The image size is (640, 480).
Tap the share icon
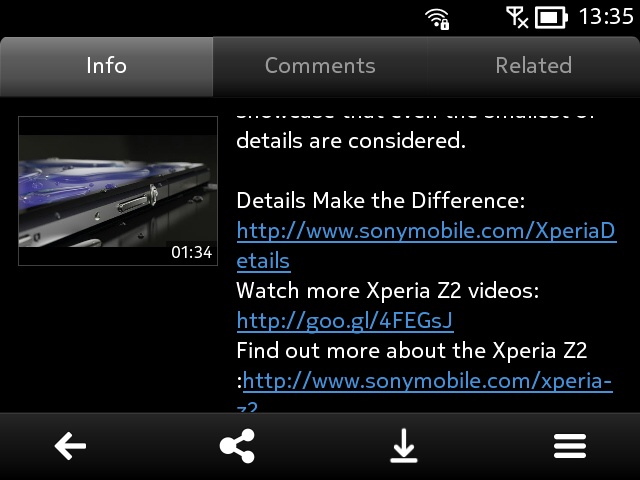pyautogui.click(x=237, y=446)
